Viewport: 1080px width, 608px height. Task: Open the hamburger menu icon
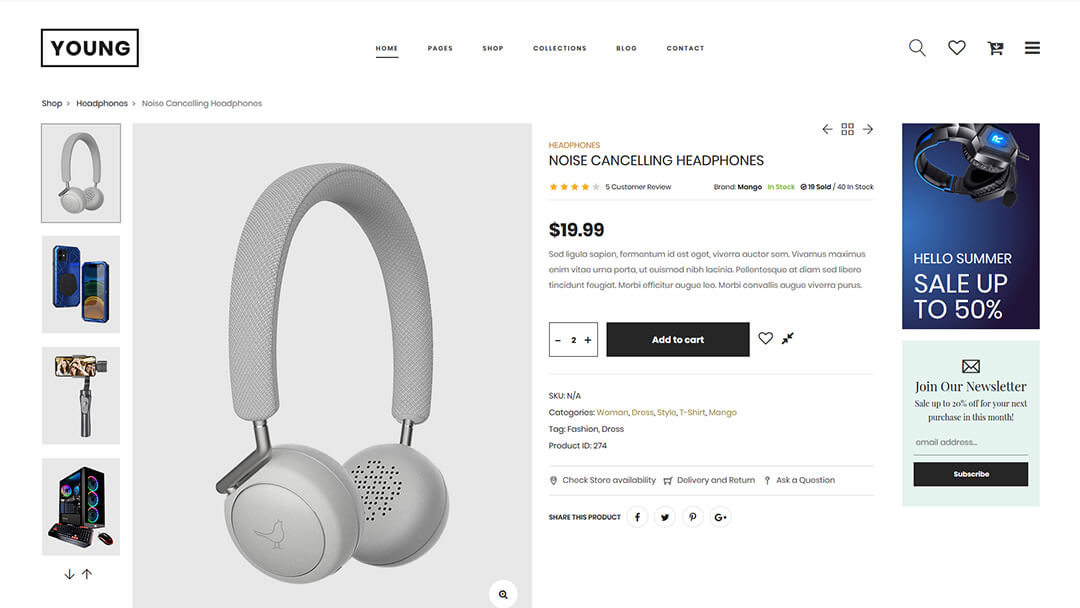(x=1032, y=48)
